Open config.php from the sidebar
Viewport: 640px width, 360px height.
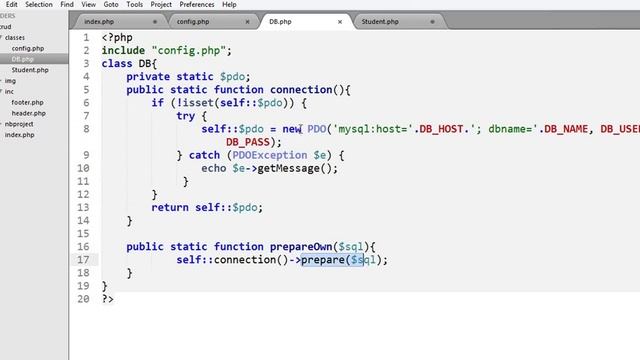click(28, 48)
